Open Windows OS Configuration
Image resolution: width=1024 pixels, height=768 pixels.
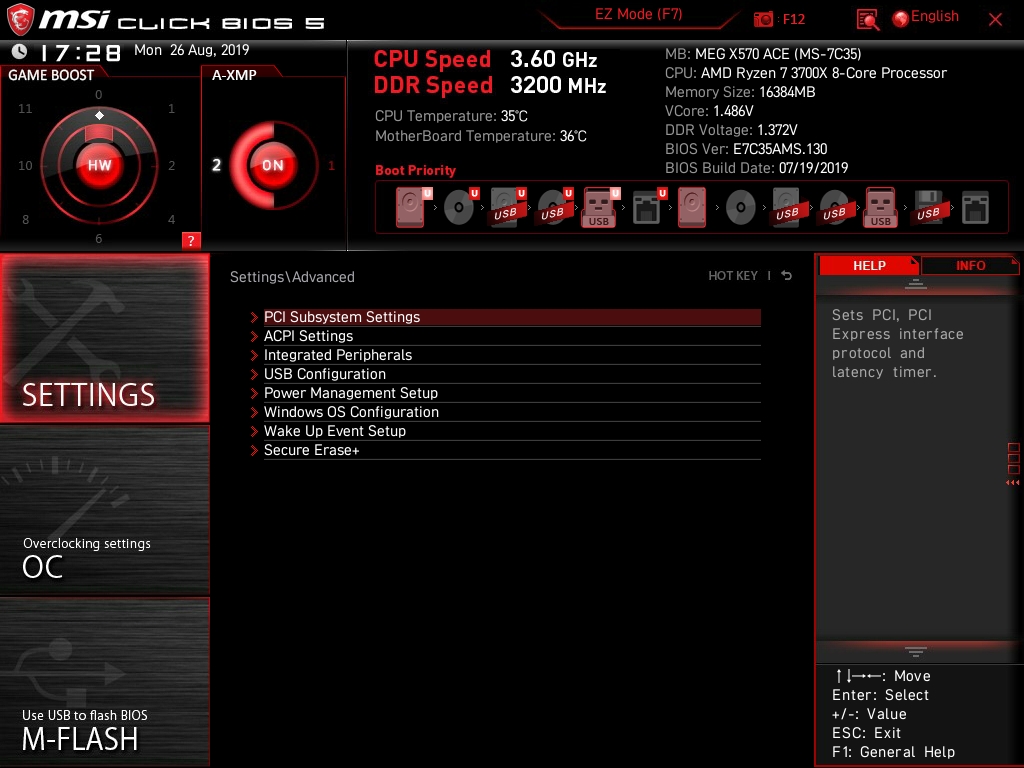pyautogui.click(x=512, y=412)
